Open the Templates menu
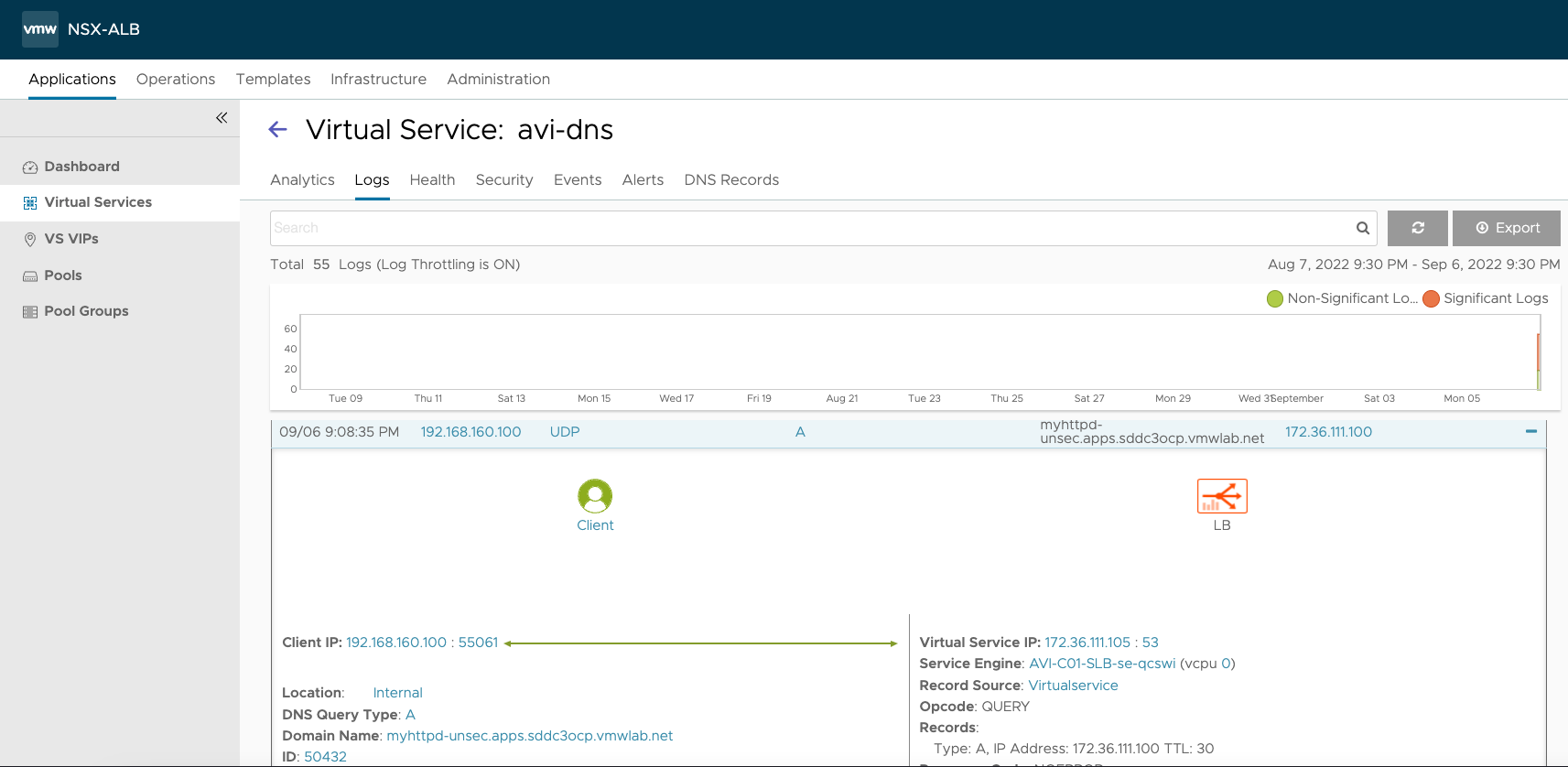The height and width of the screenshot is (767, 1568). coord(274,80)
